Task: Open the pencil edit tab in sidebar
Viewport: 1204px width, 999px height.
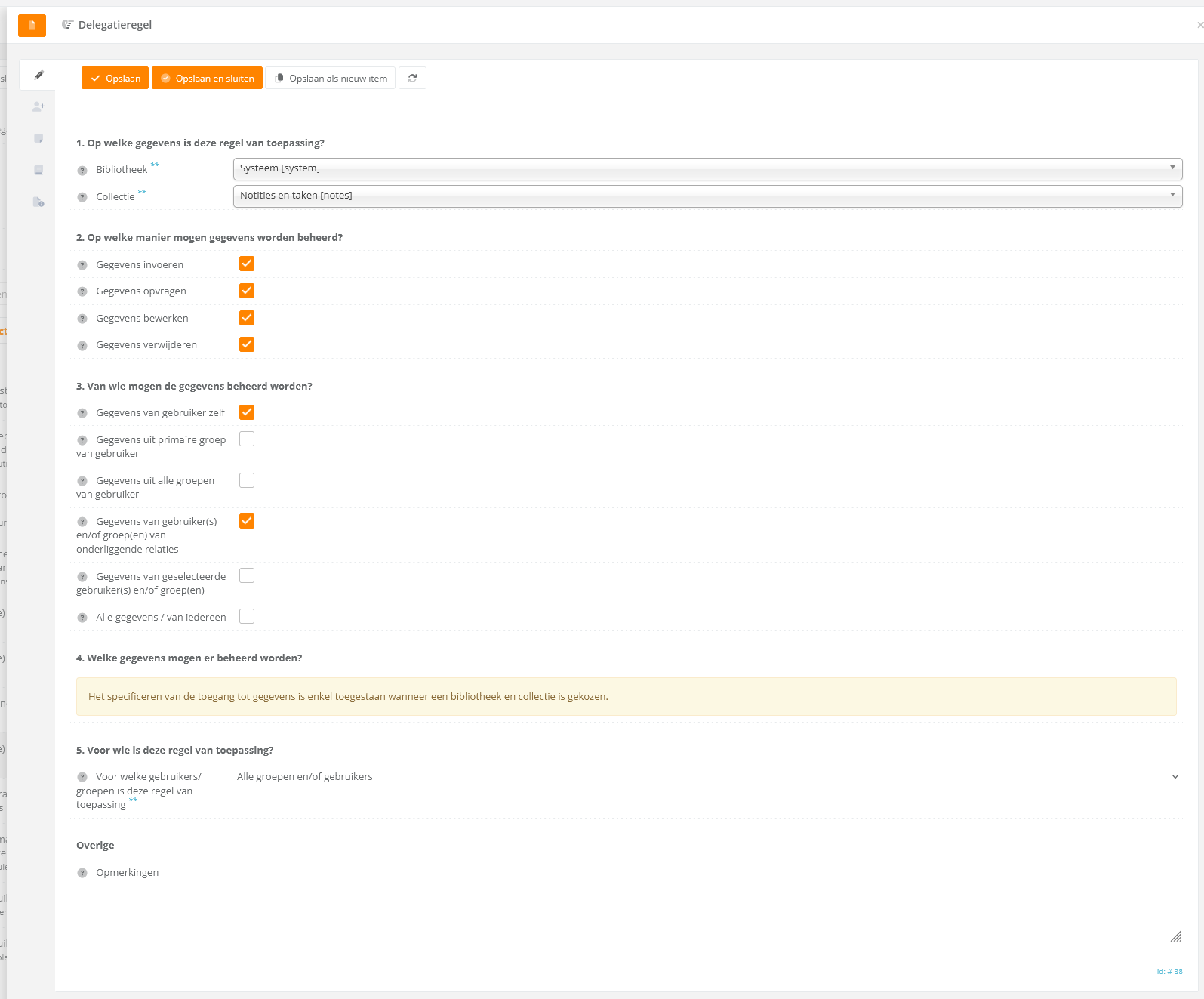Action: coord(38,76)
